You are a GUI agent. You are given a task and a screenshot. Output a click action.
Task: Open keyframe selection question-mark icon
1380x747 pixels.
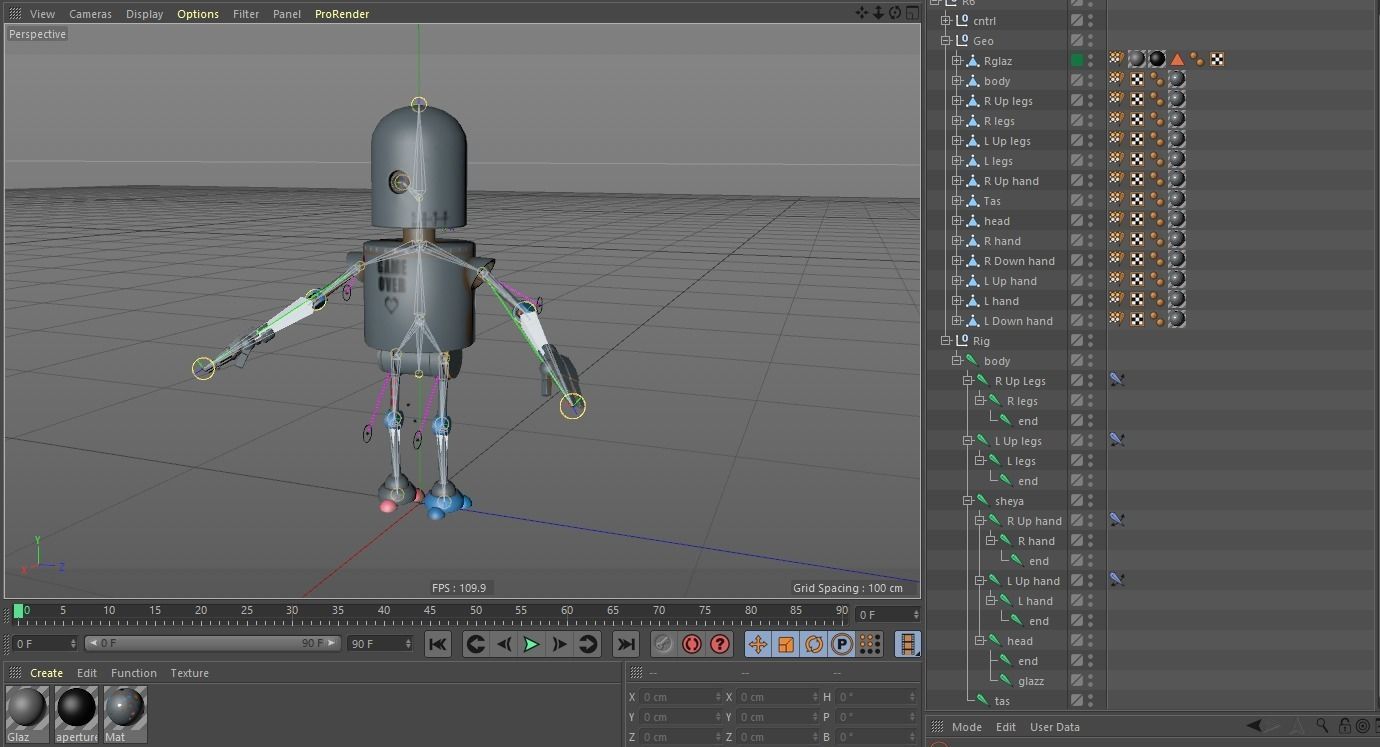pos(719,644)
